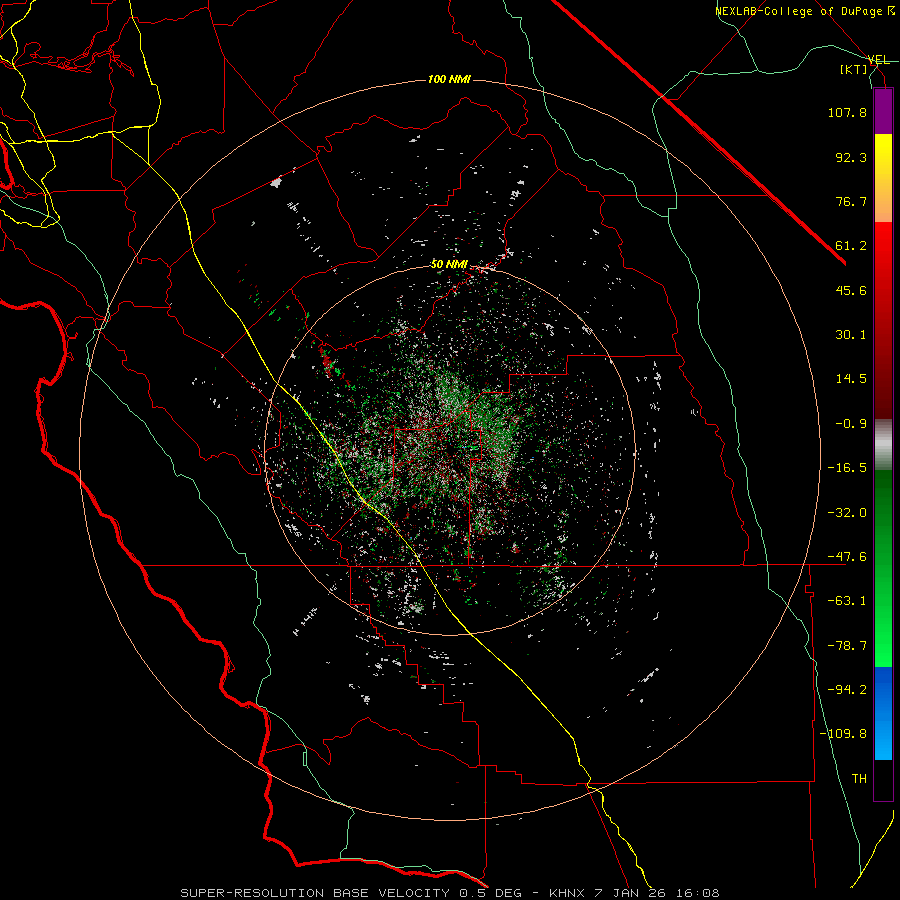900x900 pixels.
Task: Click the -0.9 velocity scale value
Action: [851, 424]
